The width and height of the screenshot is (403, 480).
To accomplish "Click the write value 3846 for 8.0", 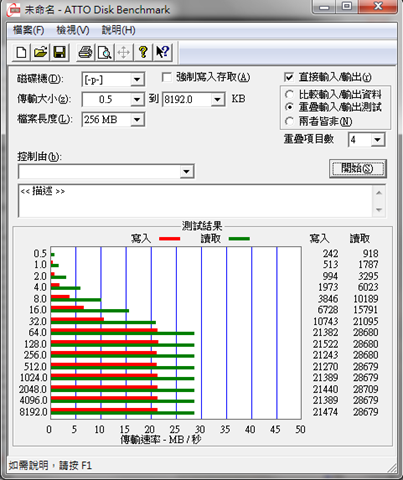I will tap(328, 299).
